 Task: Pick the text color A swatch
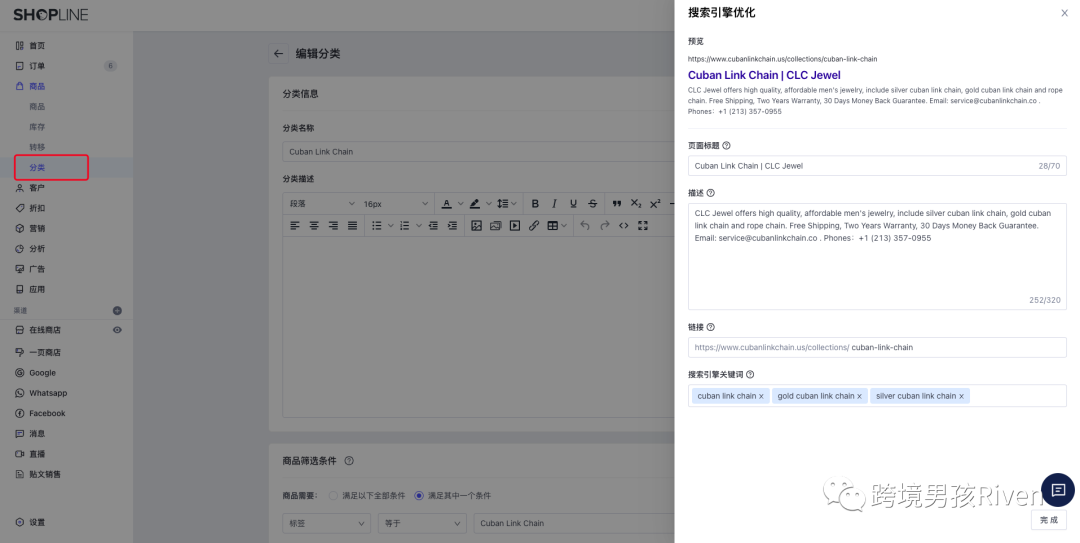[x=446, y=204]
